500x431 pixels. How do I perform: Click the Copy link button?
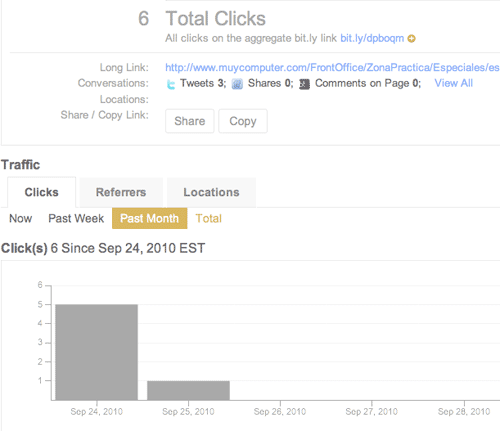coord(243,121)
